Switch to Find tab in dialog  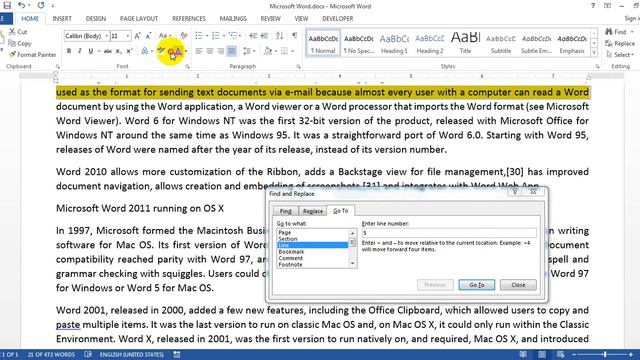click(x=285, y=211)
